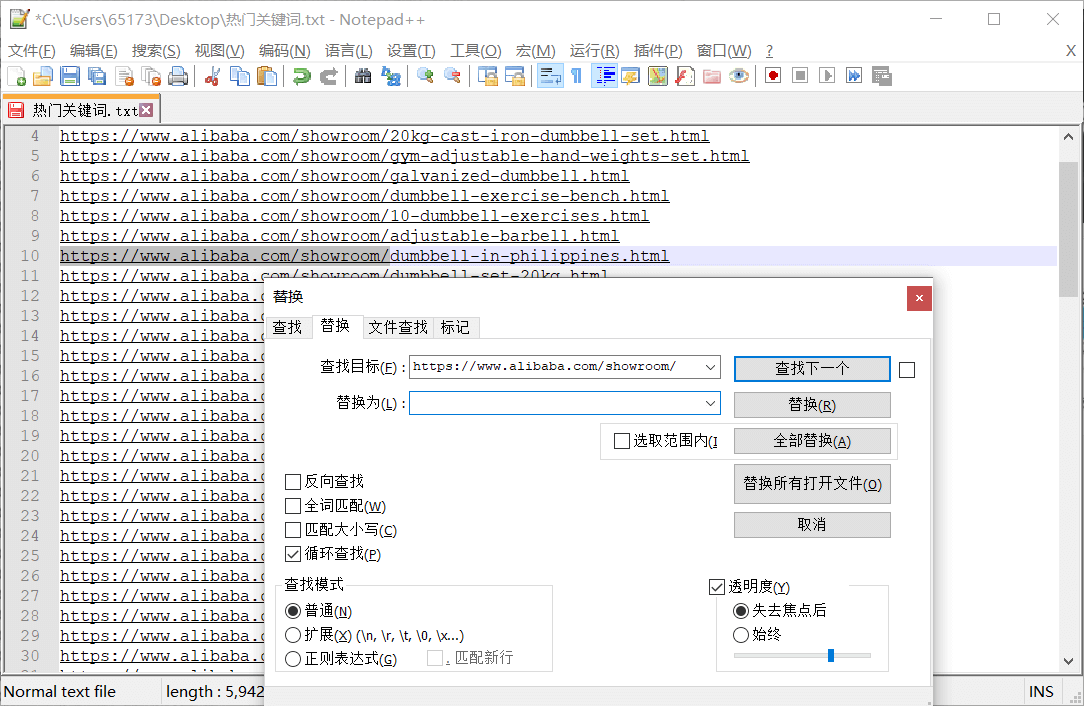Image resolution: width=1084 pixels, height=706 pixels.
Task: Select 普通 search mode radio
Action: coord(292,611)
